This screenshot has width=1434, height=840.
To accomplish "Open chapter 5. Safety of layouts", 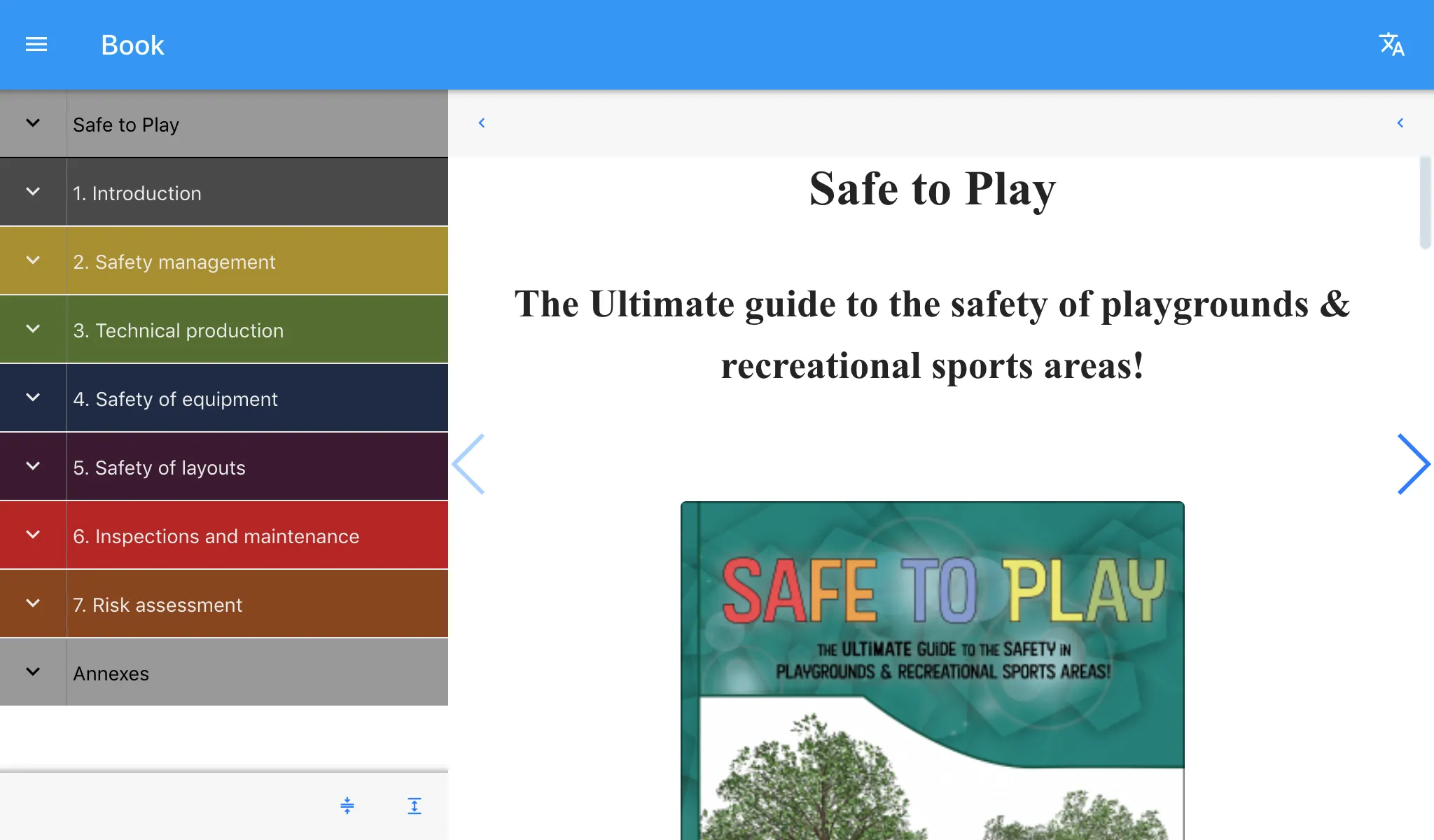I will (x=257, y=467).
